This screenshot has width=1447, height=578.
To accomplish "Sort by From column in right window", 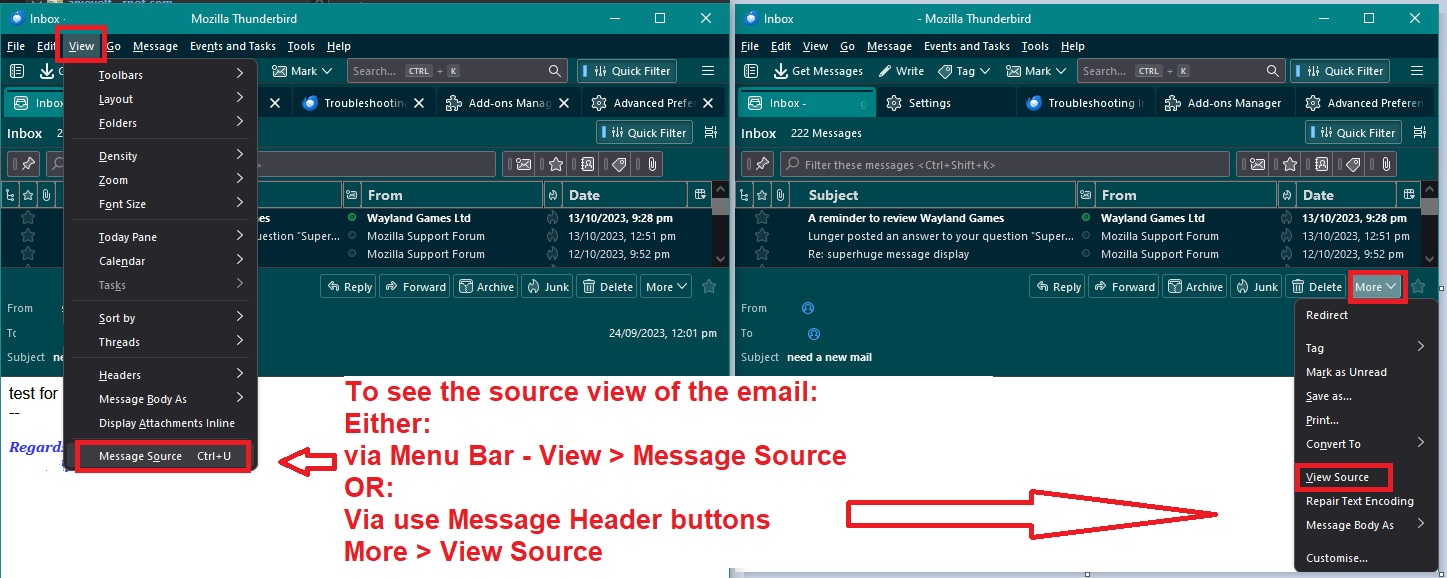I will (x=1186, y=195).
